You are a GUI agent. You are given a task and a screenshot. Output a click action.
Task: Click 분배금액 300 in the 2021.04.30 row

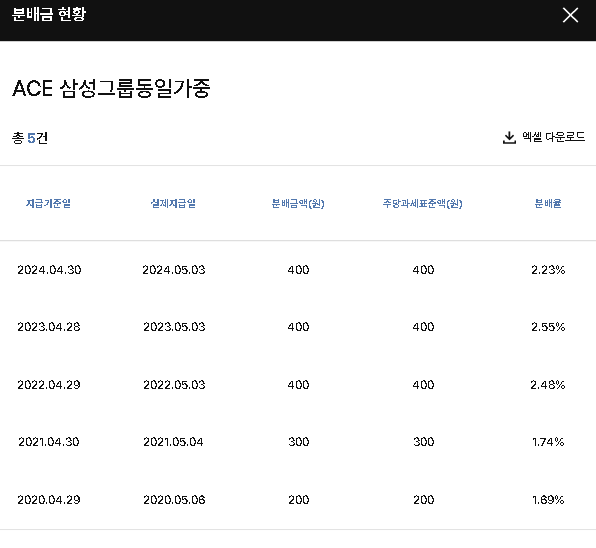(298, 442)
